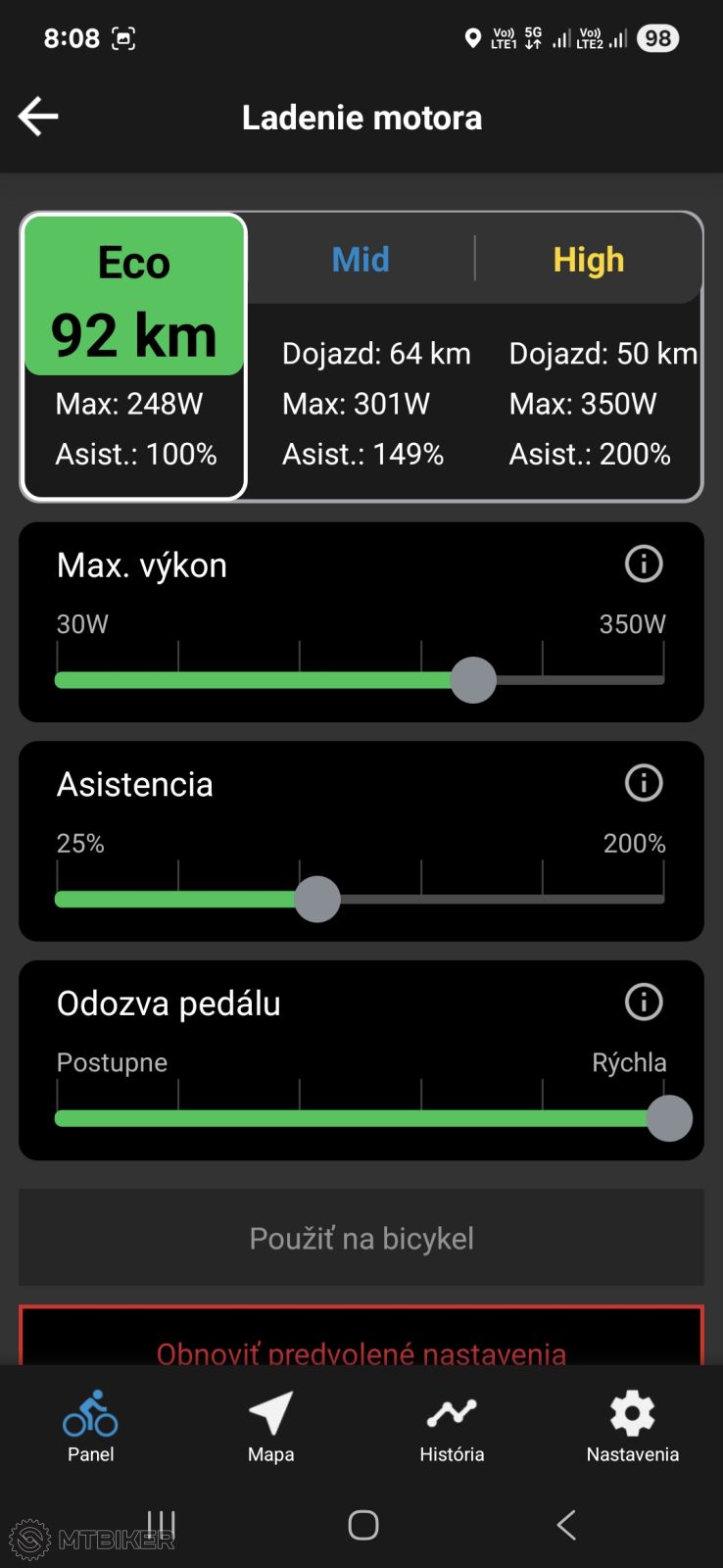Tap Android recent apps button
The image size is (723, 1568).
coord(161,1525)
